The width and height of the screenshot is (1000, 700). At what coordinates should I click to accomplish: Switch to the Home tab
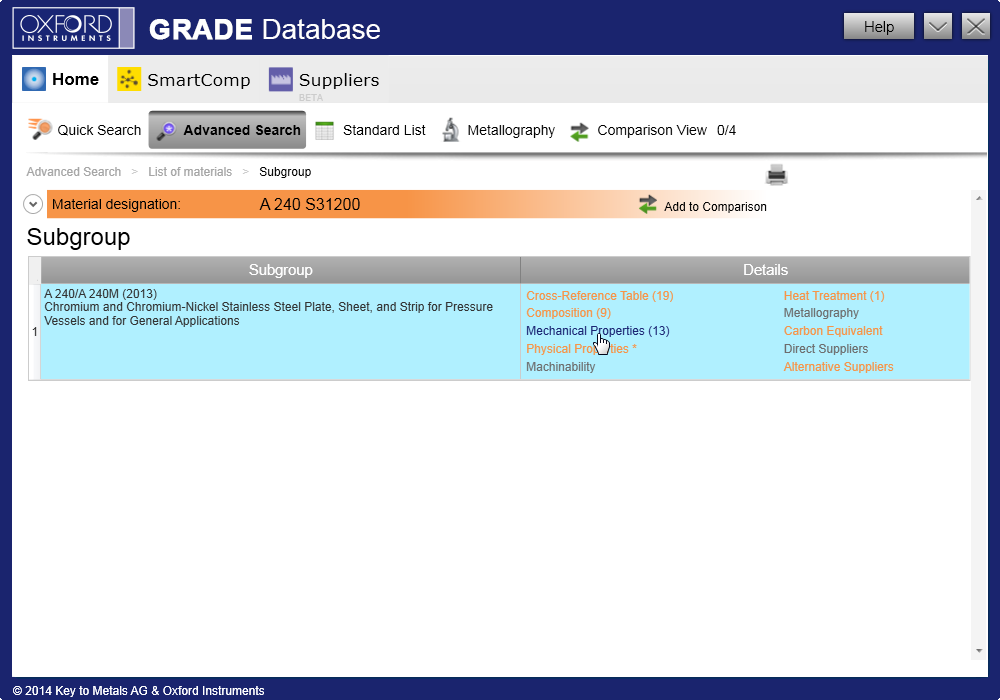(x=61, y=79)
